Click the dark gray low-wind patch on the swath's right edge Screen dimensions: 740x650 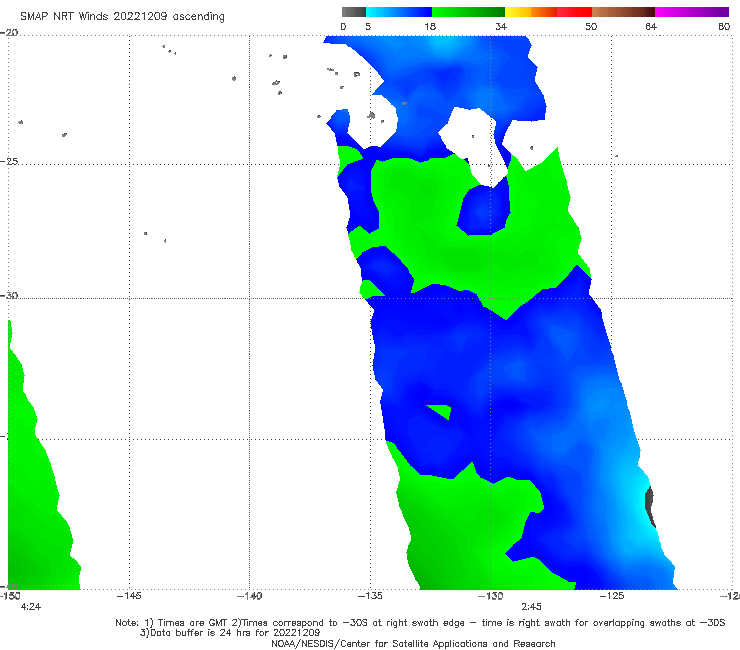click(650, 506)
